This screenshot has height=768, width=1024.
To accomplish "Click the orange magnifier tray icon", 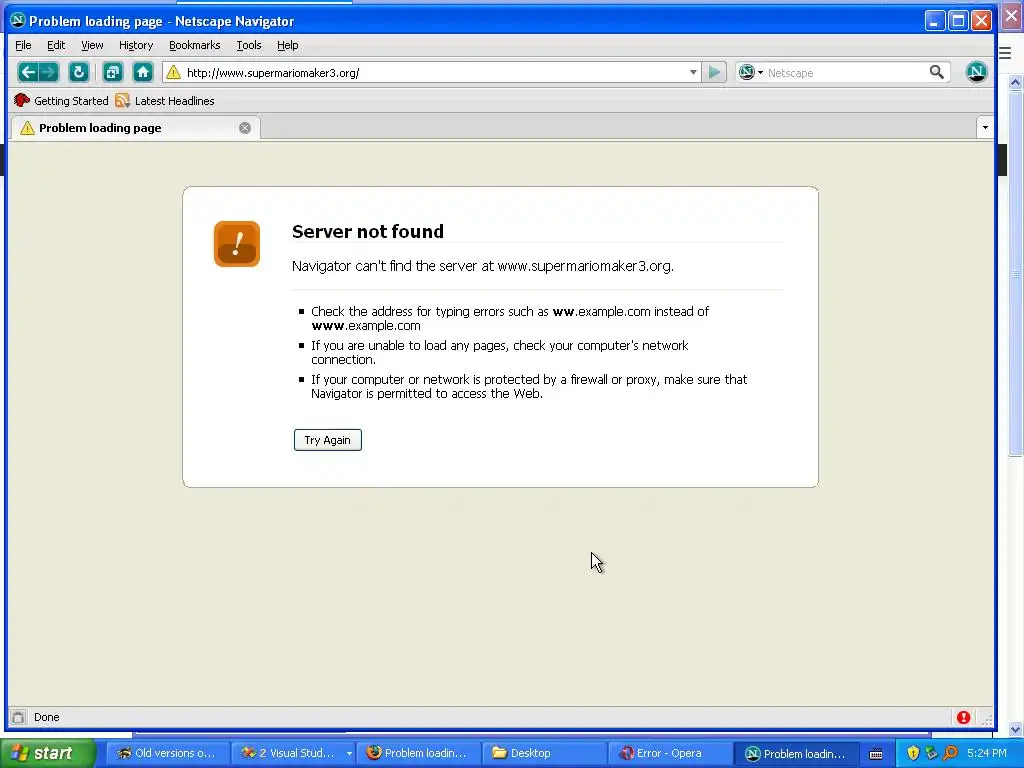I will point(951,753).
